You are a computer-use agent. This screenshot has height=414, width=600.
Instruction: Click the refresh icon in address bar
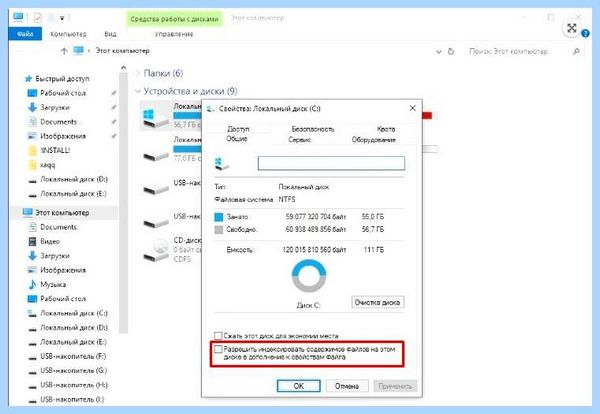pyautogui.click(x=451, y=51)
